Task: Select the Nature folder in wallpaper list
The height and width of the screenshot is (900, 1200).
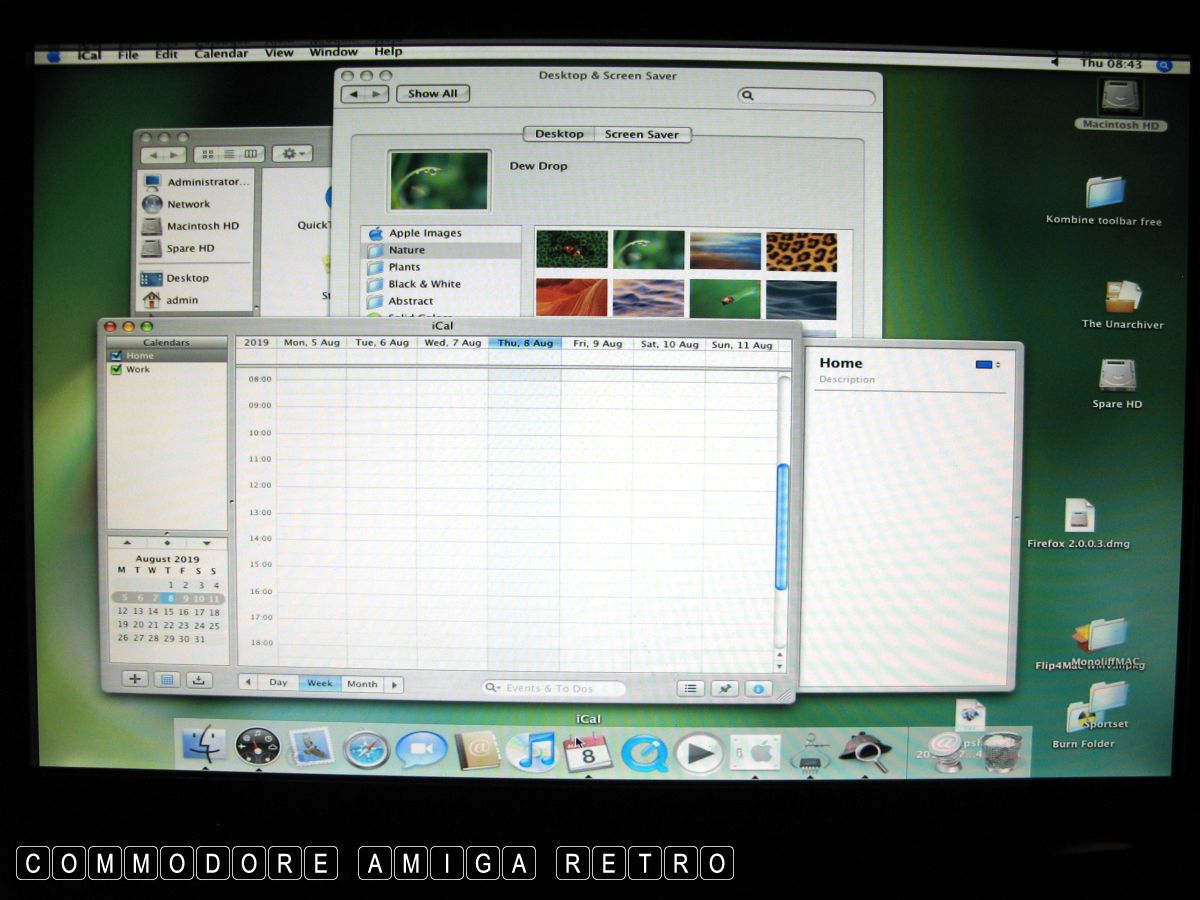Action: point(407,250)
